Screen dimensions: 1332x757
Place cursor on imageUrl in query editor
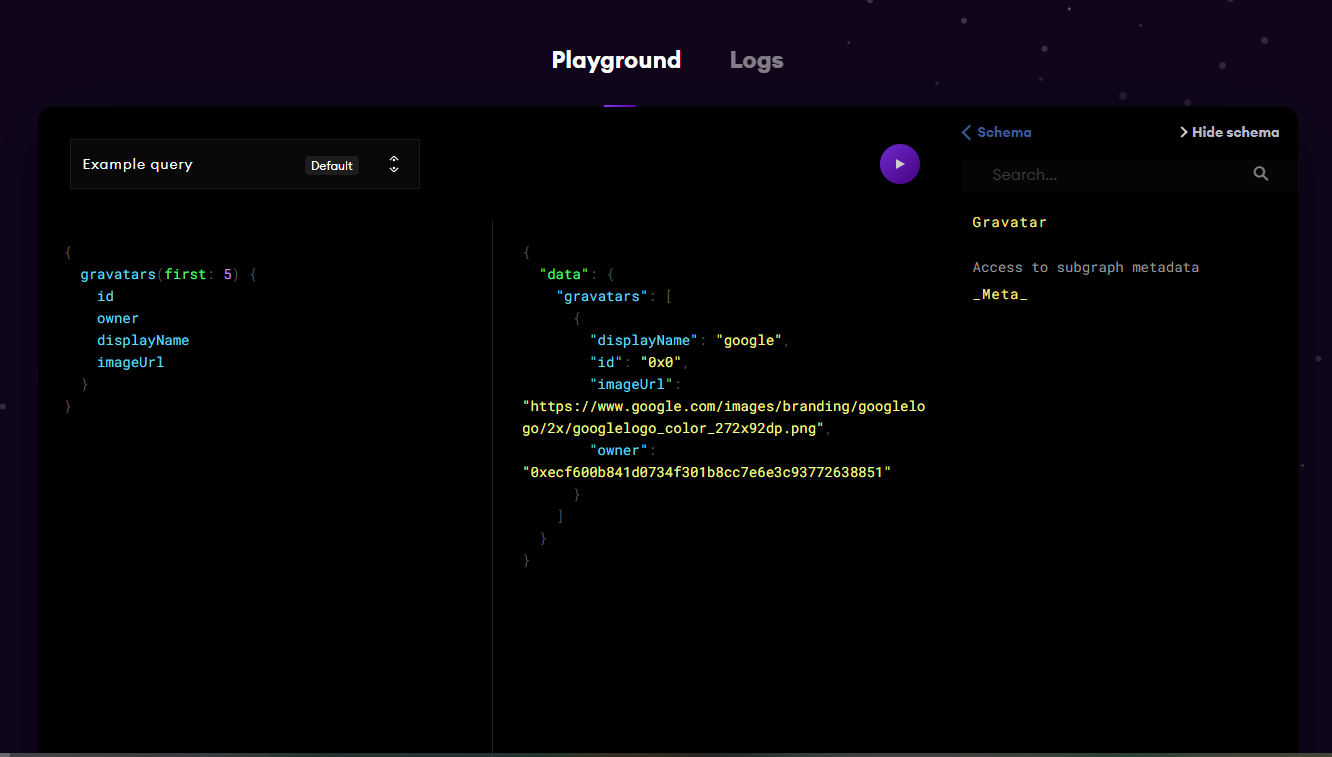tap(130, 362)
